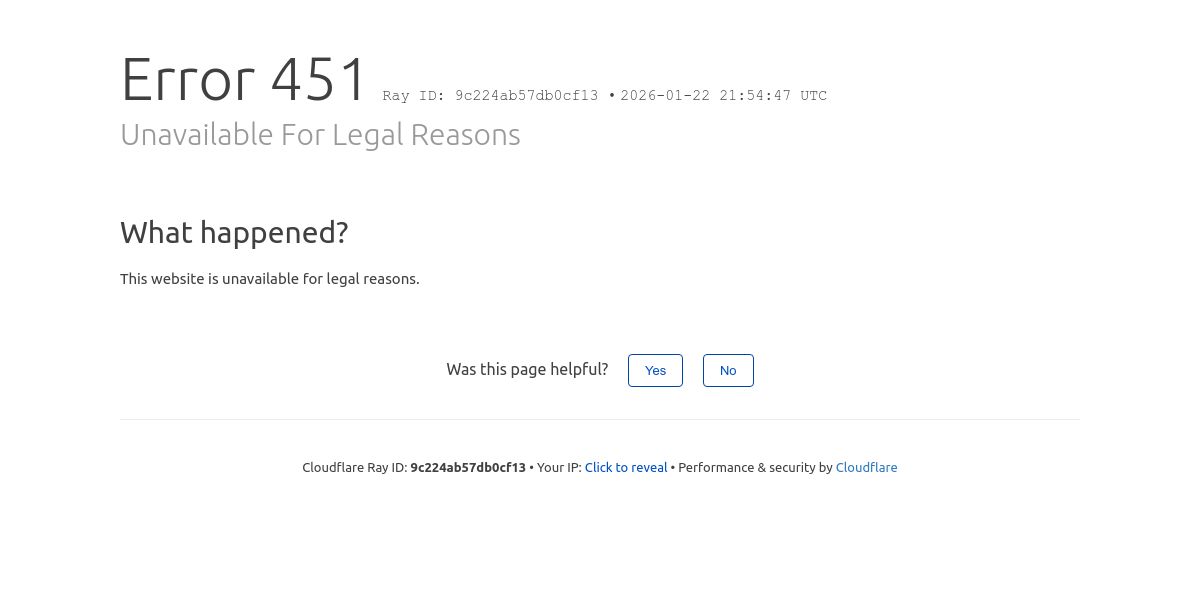Click the 2026-01-22 UTC timestamp

point(724,96)
